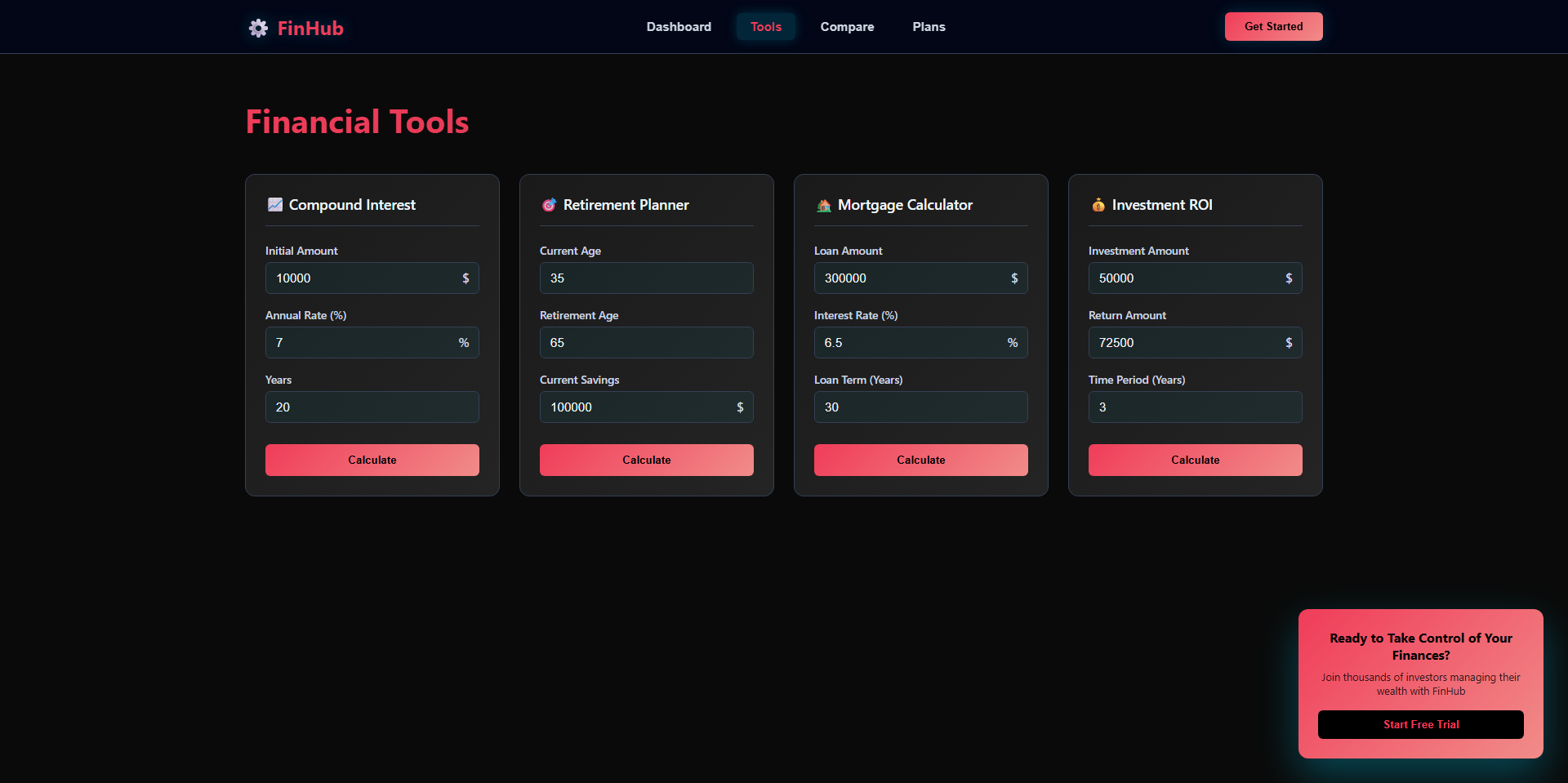Screen dimensions: 1568x783
Task: Select the Tools navigation item
Action: tap(765, 26)
